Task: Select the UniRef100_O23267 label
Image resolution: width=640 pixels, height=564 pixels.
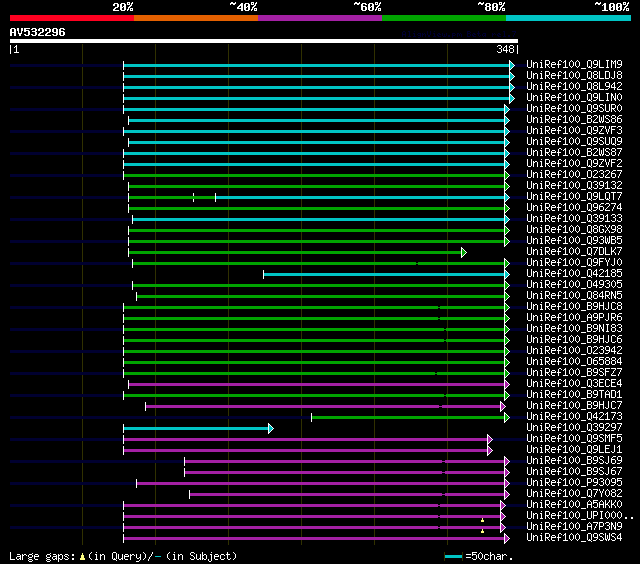Action: [x=574, y=175]
